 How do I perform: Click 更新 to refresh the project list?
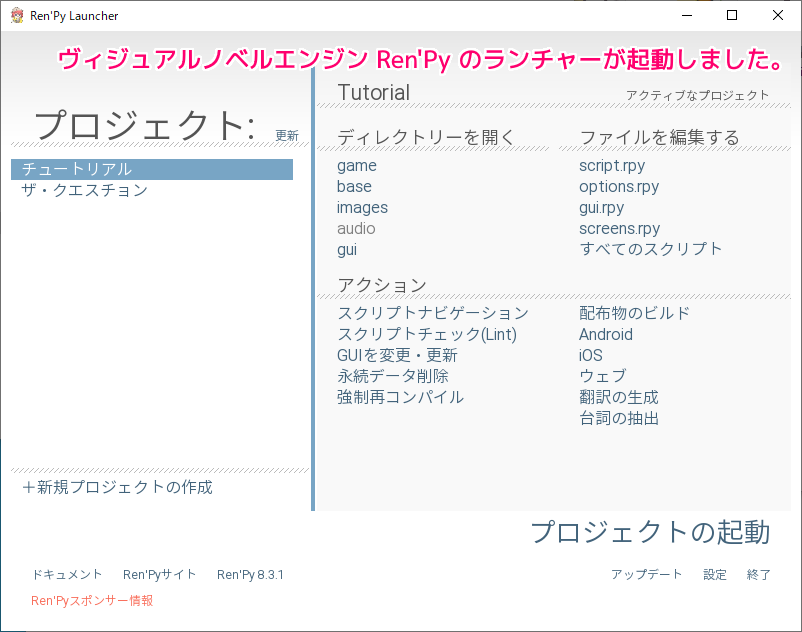pyautogui.click(x=287, y=136)
